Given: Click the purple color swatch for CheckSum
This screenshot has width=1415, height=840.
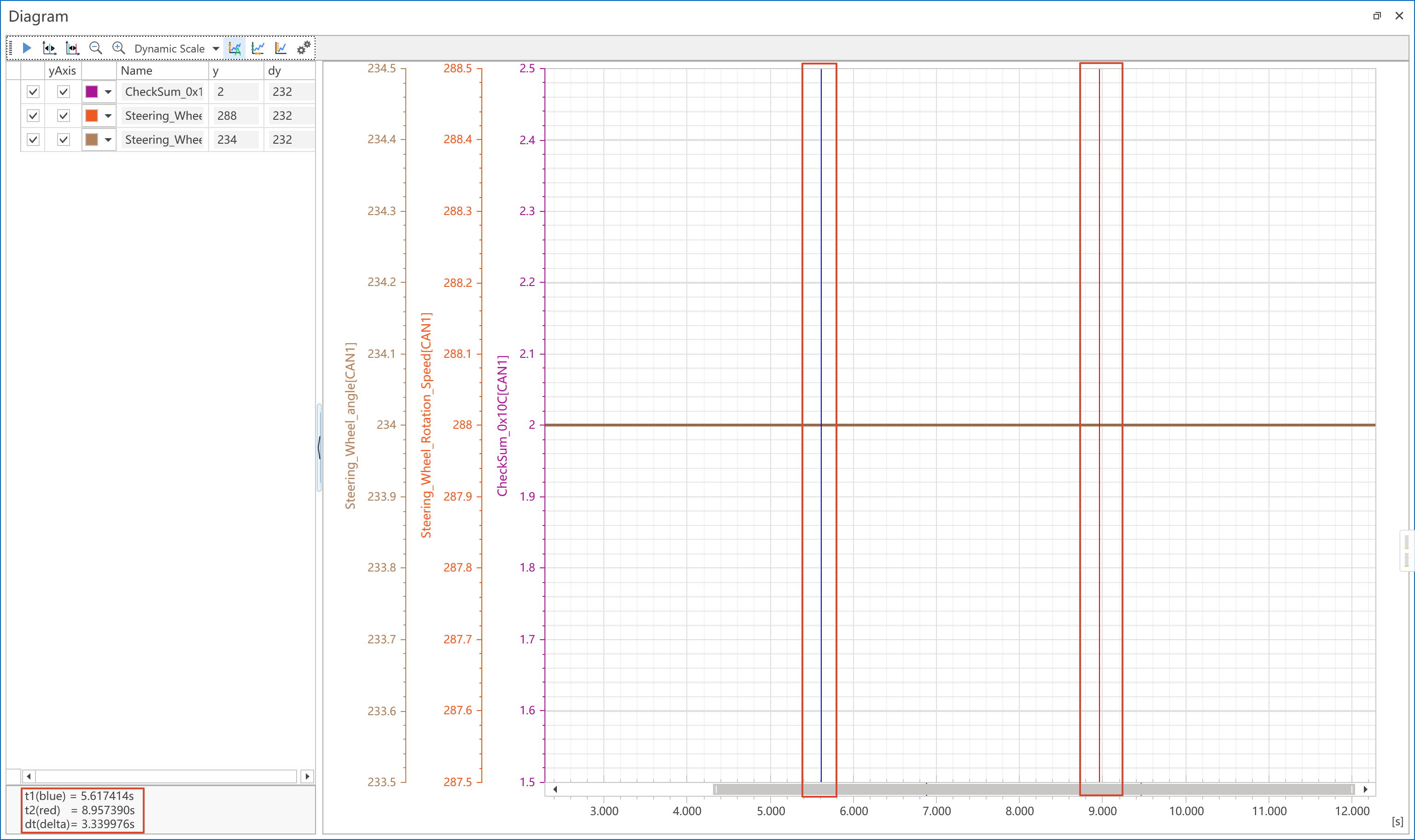Looking at the screenshot, I should 92,92.
